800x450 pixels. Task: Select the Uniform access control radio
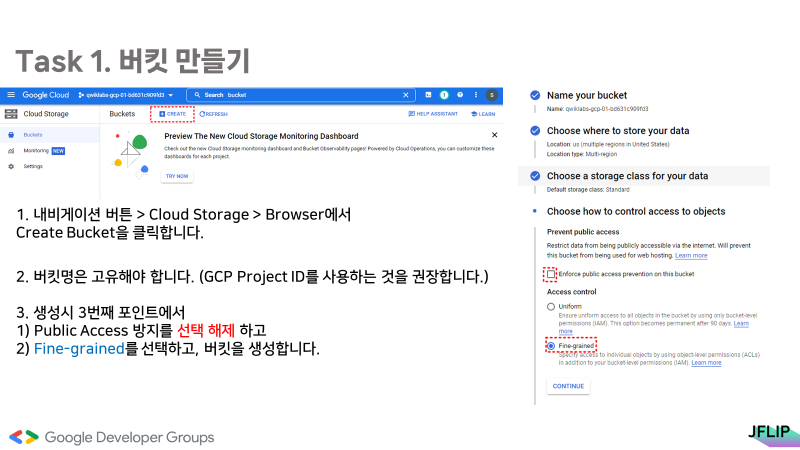coord(551,307)
